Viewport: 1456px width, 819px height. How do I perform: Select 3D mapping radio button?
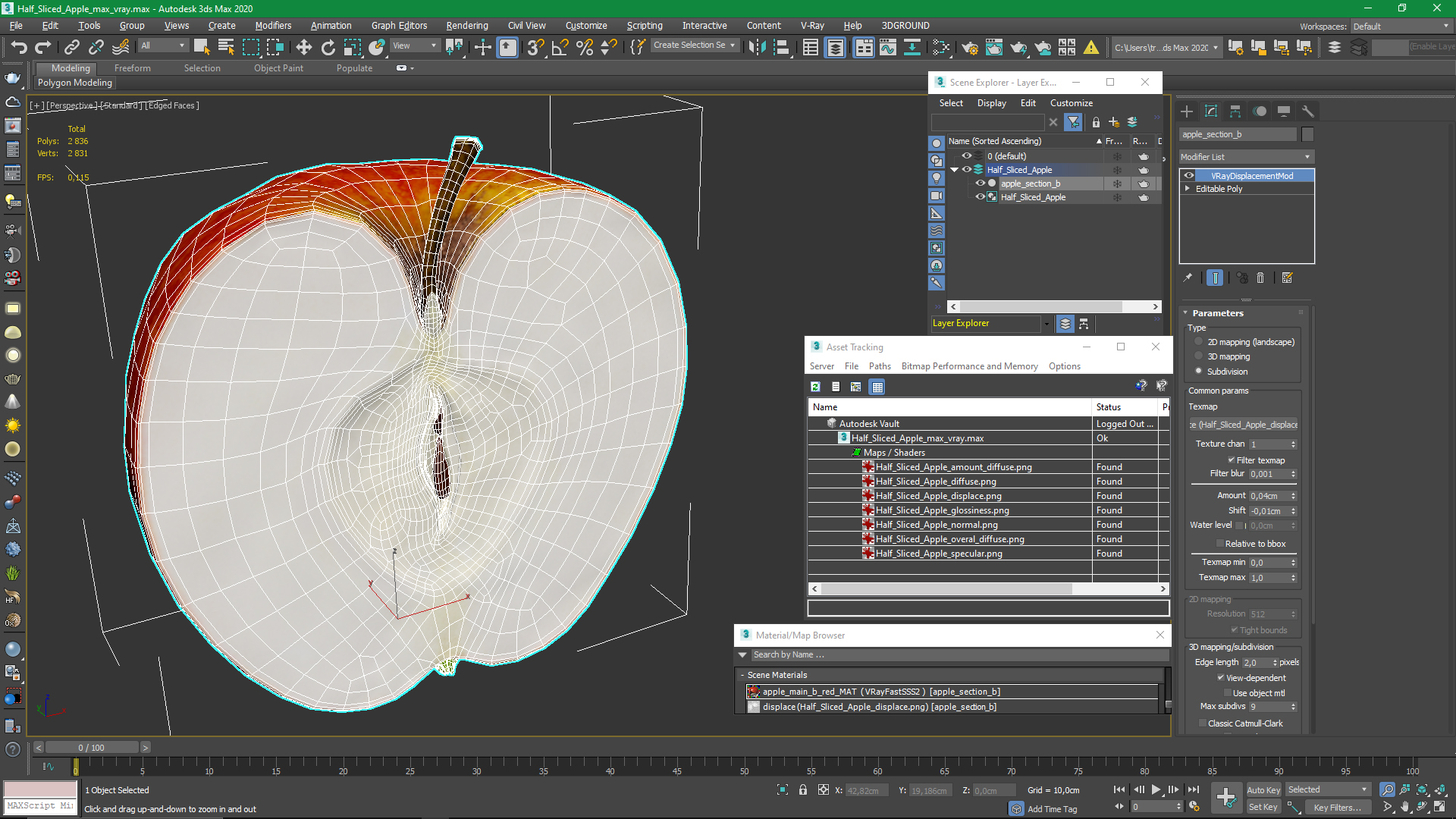tap(1199, 356)
